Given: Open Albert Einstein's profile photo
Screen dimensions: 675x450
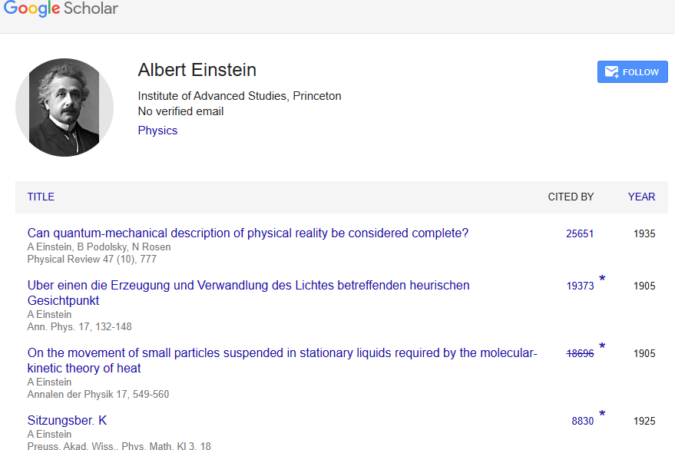Looking at the screenshot, I should [x=65, y=108].
